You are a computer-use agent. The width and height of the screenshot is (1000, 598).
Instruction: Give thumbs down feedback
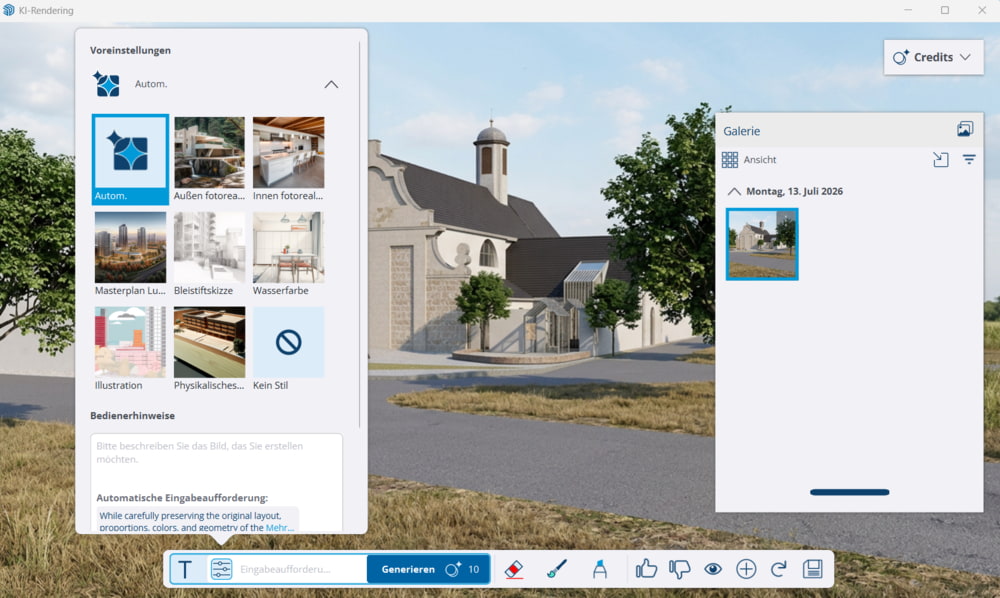pos(679,569)
